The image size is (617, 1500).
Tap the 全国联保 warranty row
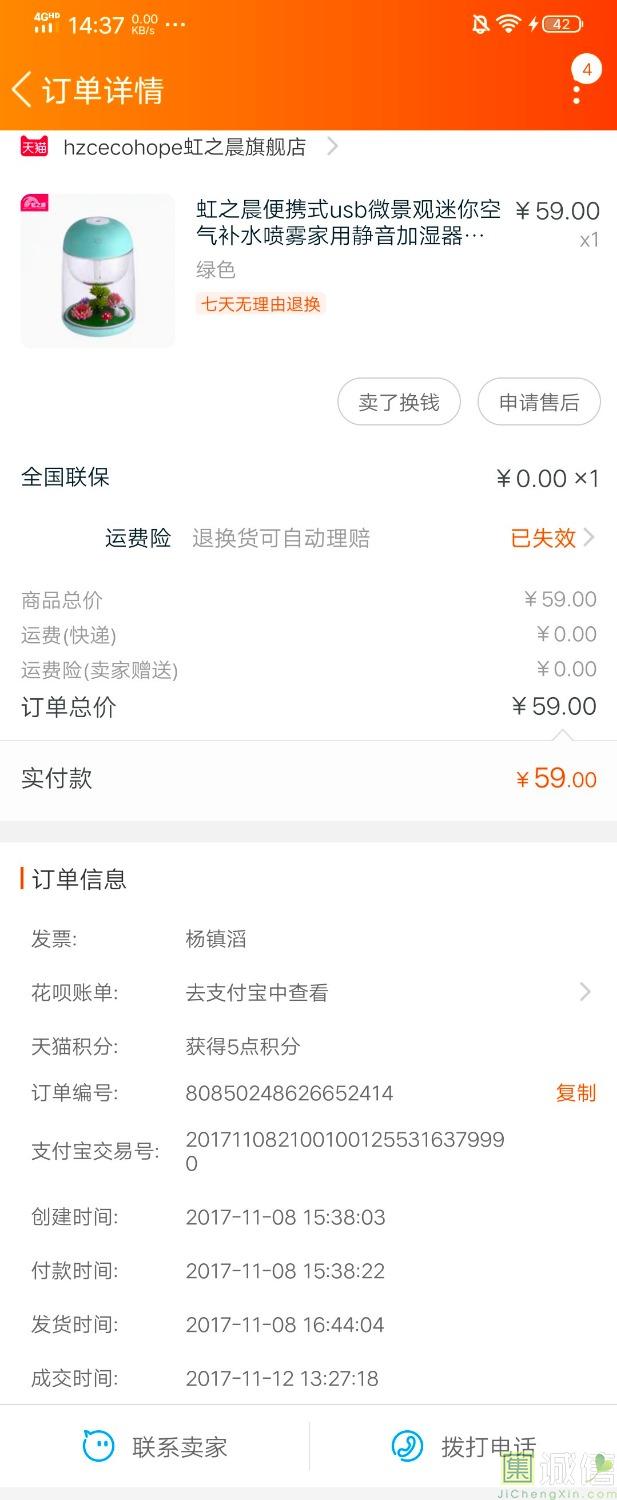click(x=66, y=477)
